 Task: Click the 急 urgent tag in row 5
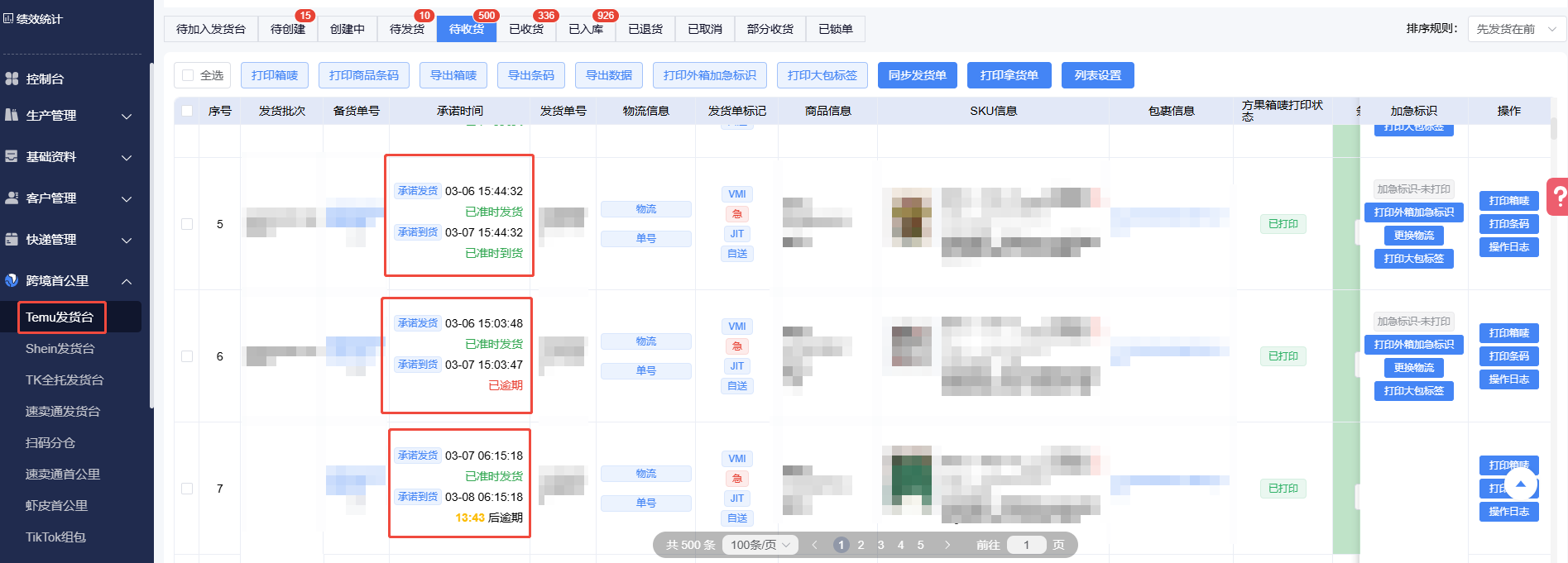click(x=736, y=214)
